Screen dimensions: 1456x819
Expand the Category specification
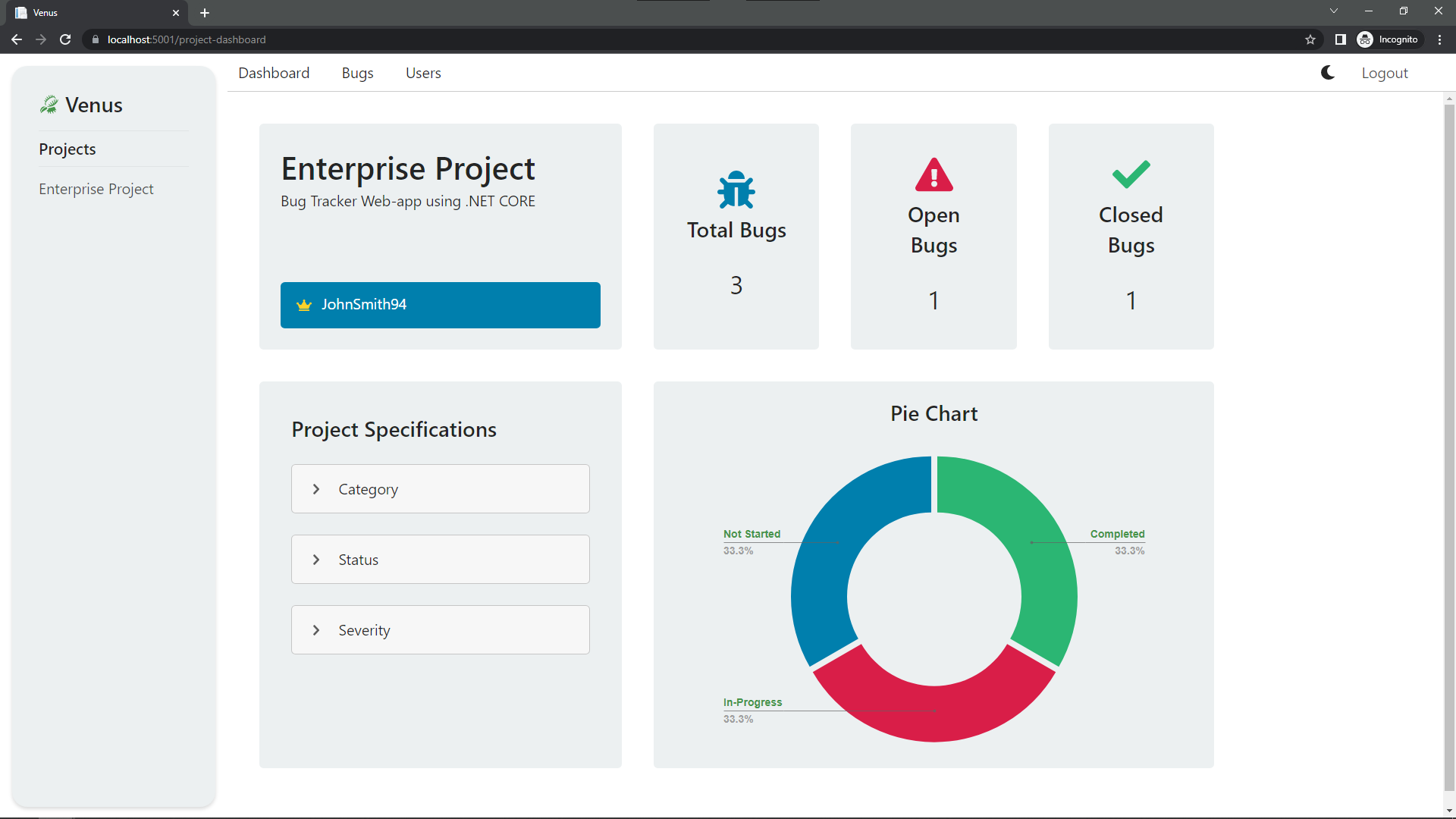[x=441, y=489]
